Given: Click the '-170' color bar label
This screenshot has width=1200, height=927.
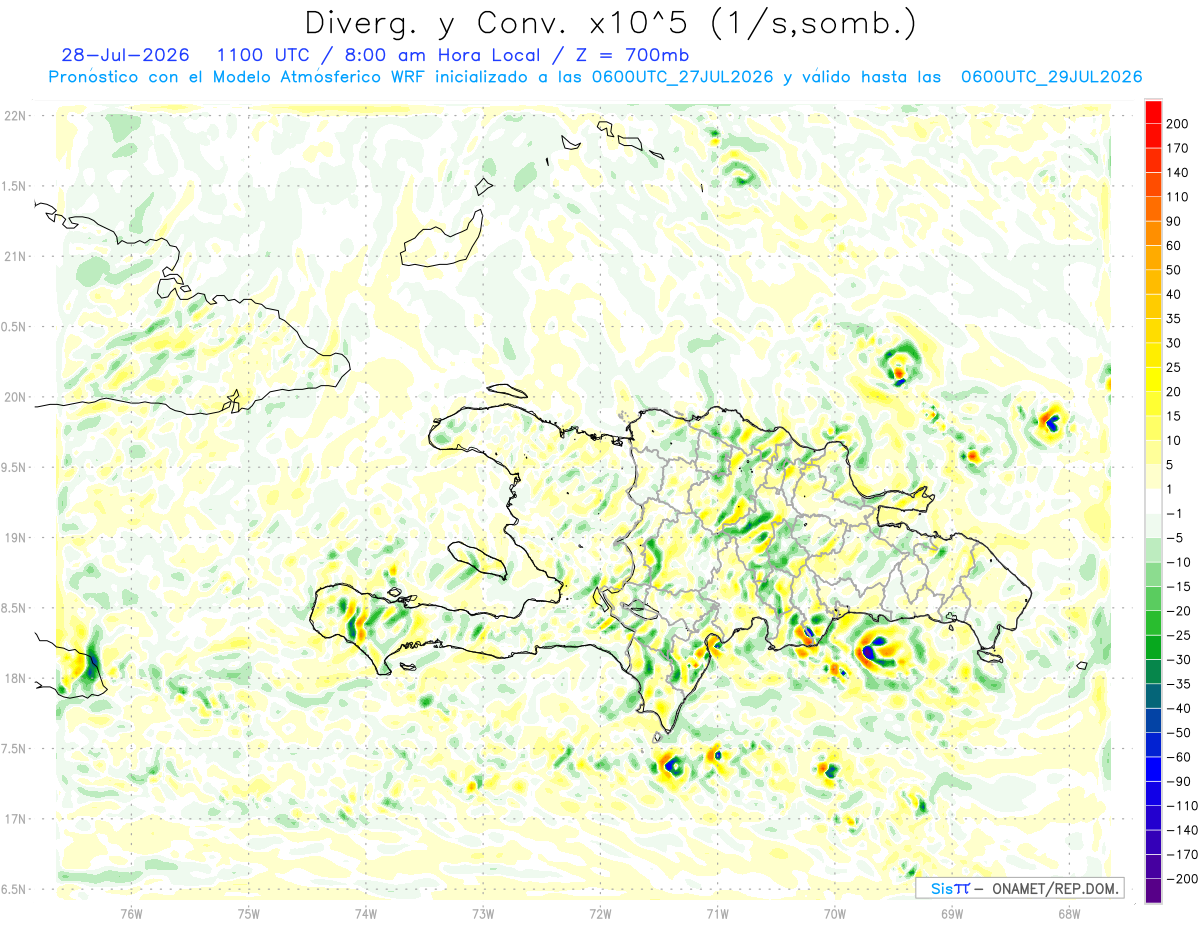Looking at the screenshot, I should click(1183, 854).
